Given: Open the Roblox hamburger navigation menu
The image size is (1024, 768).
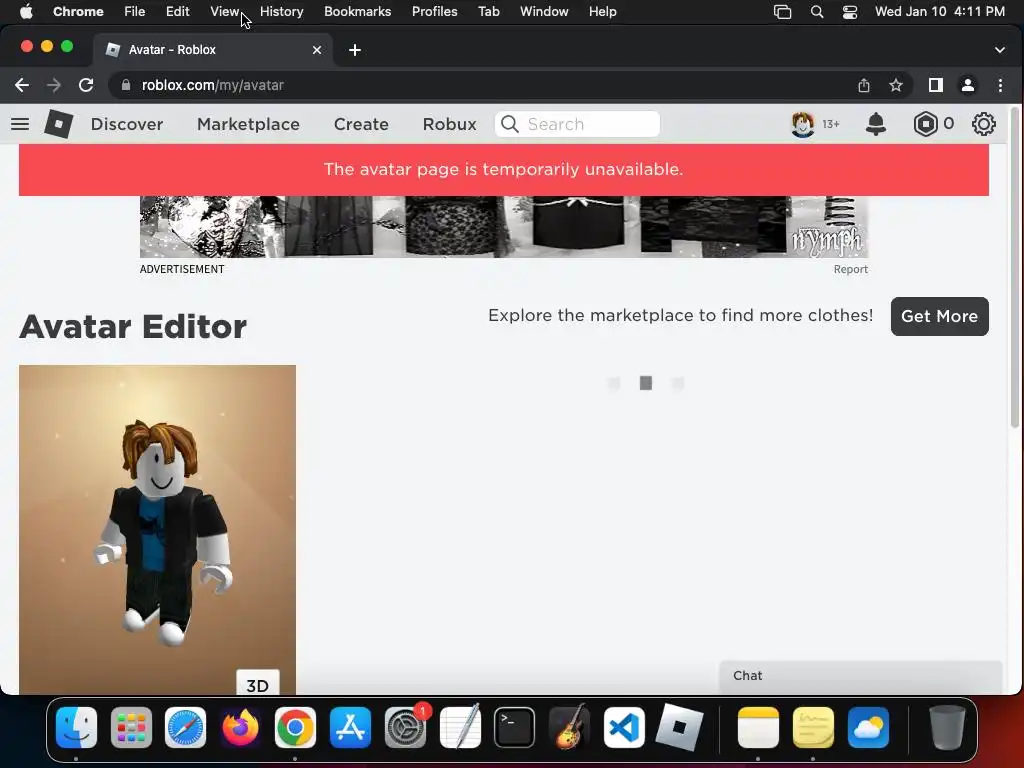Looking at the screenshot, I should click(x=20, y=124).
